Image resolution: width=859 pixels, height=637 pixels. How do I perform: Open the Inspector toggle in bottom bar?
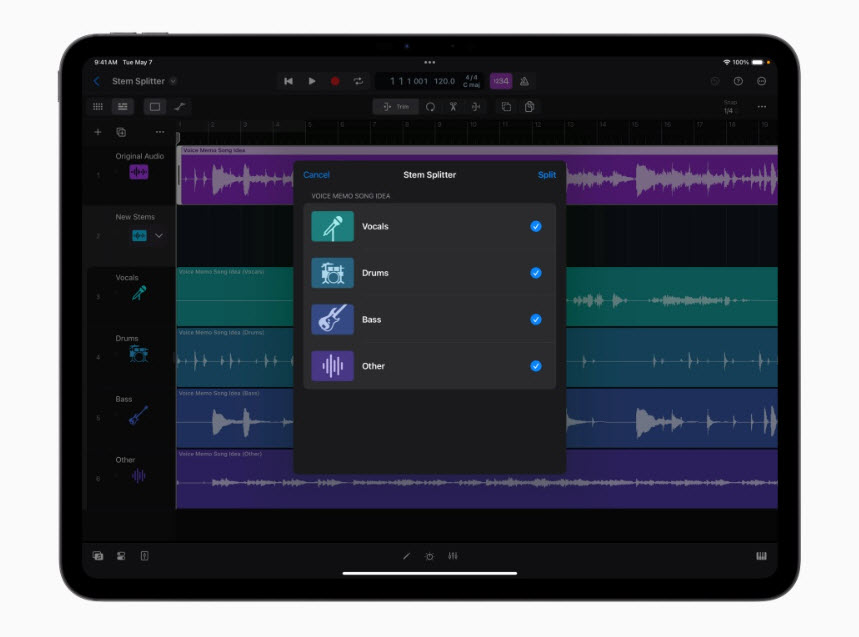click(121, 556)
